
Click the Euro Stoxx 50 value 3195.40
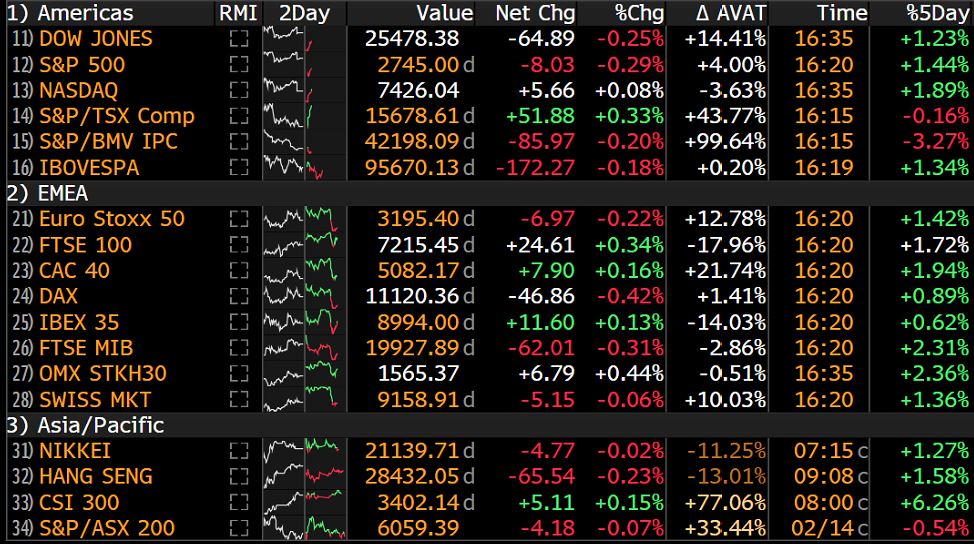point(418,219)
